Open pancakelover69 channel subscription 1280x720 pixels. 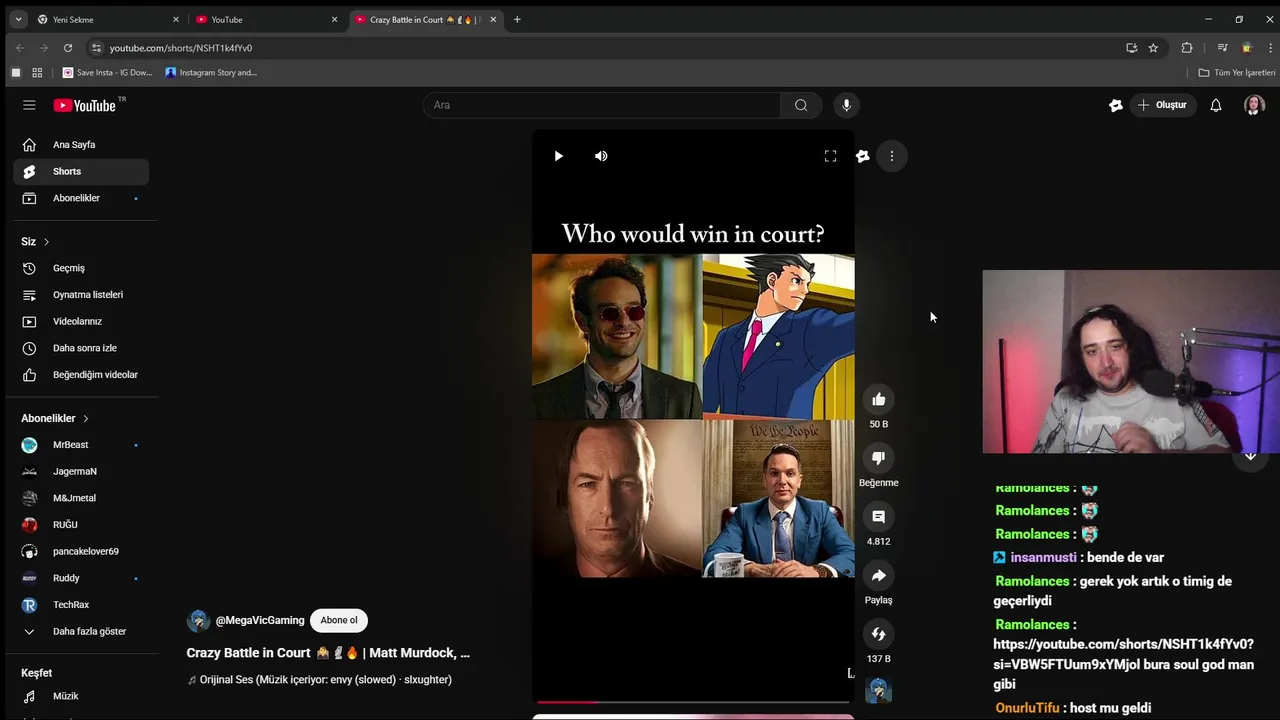(x=81, y=551)
